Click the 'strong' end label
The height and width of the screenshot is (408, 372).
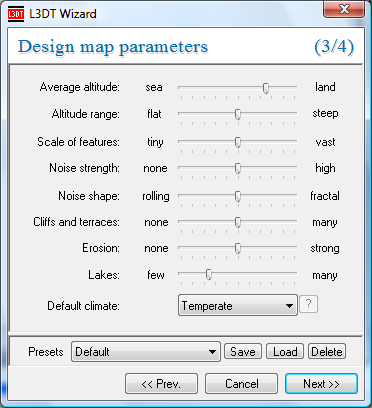click(325, 248)
